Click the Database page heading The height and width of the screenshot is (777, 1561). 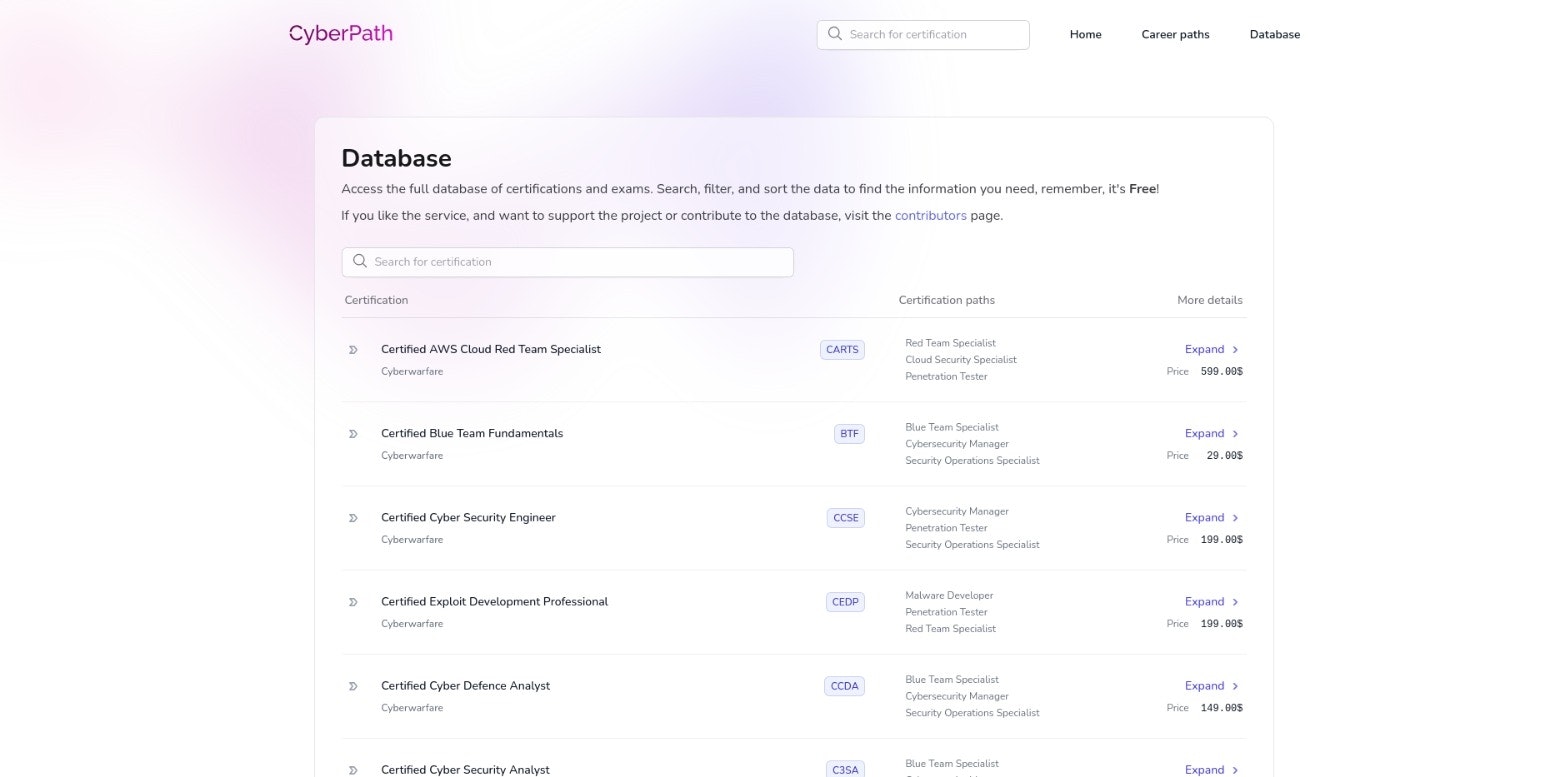(396, 158)
